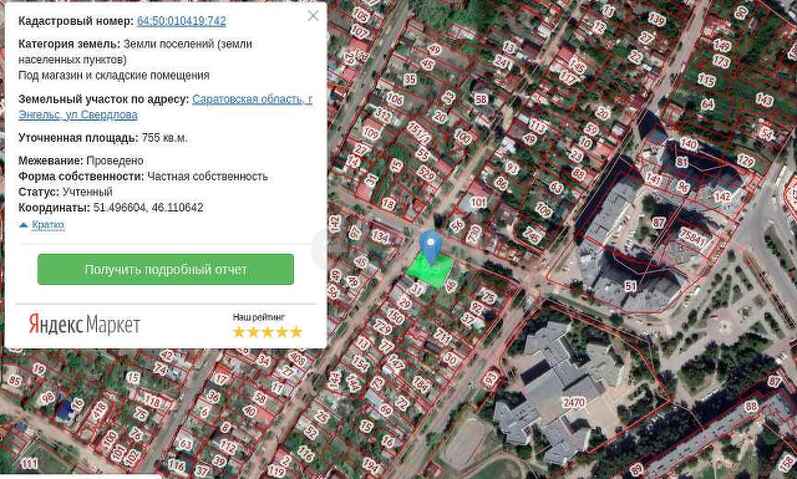
Task: Click the five-star rating stars
Action: (x=267, y=332)
